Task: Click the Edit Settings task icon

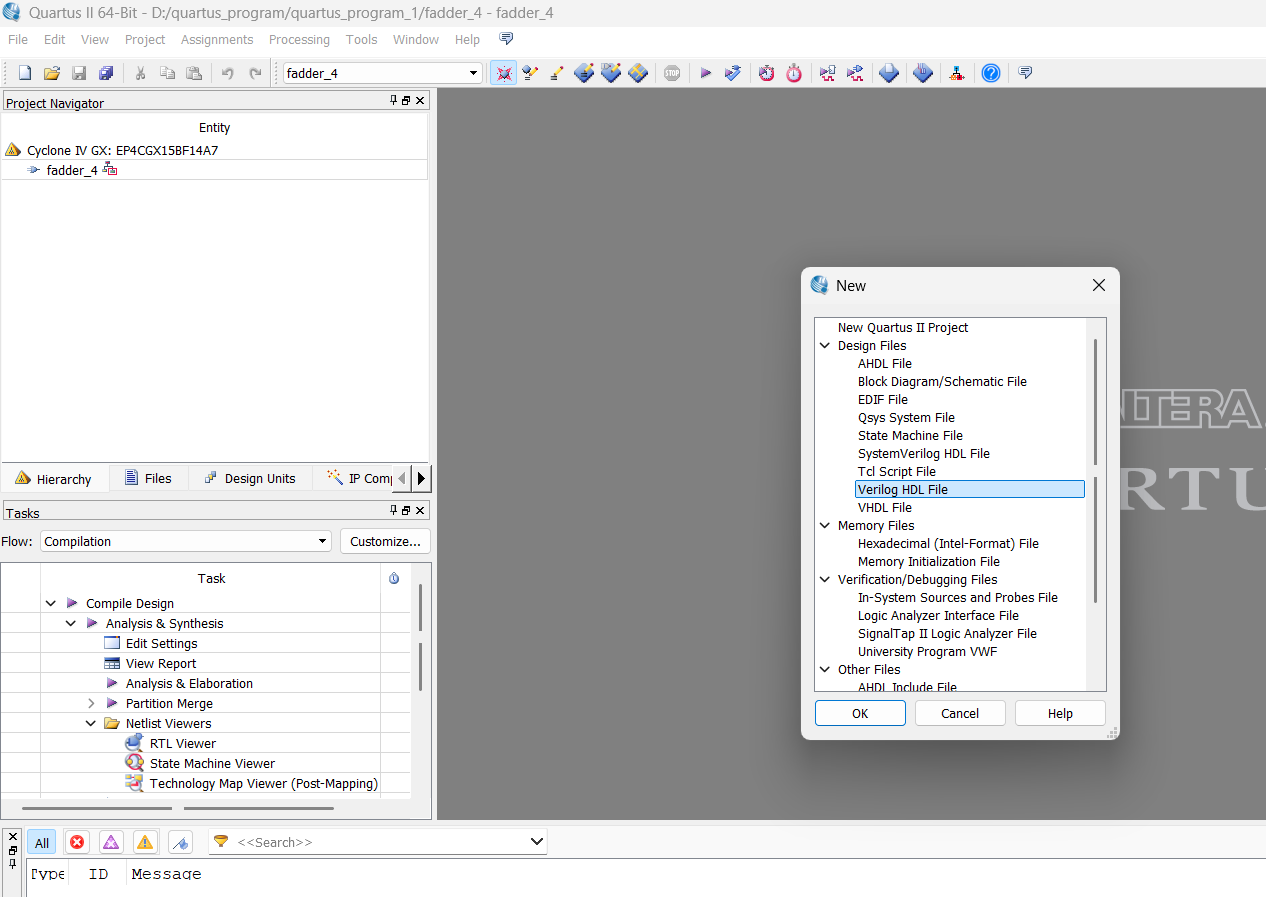Action: coord(112,643)
